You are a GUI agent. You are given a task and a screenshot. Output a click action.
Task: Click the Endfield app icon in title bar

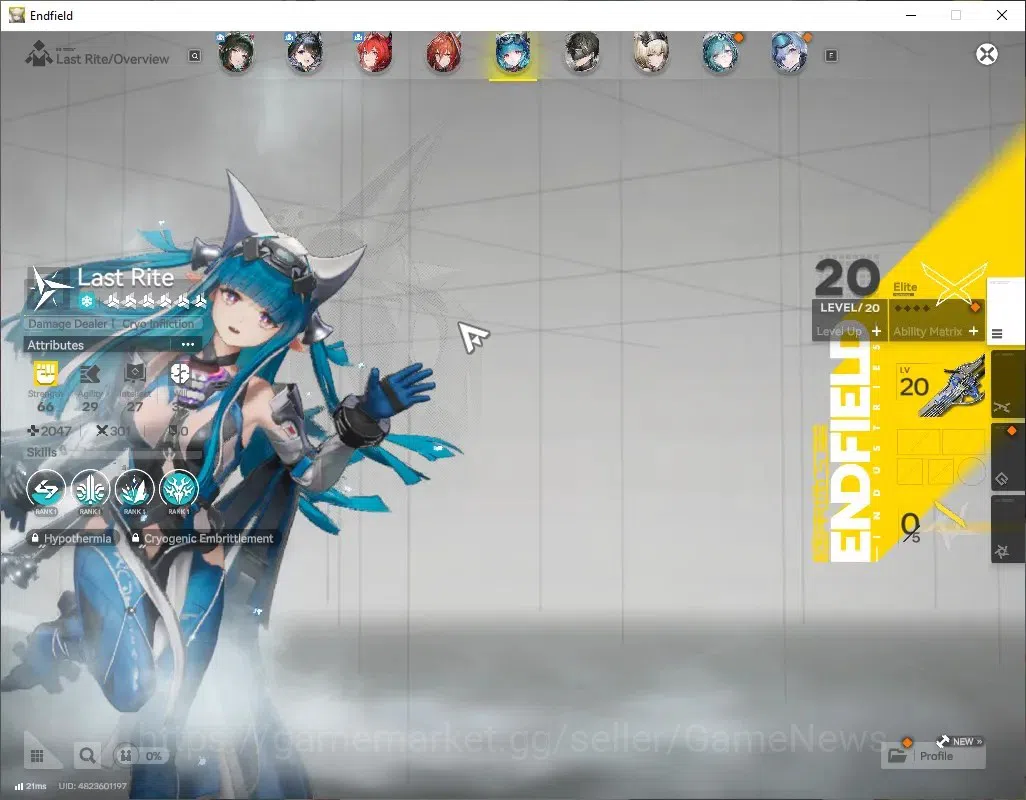click(x=16, y=15)
